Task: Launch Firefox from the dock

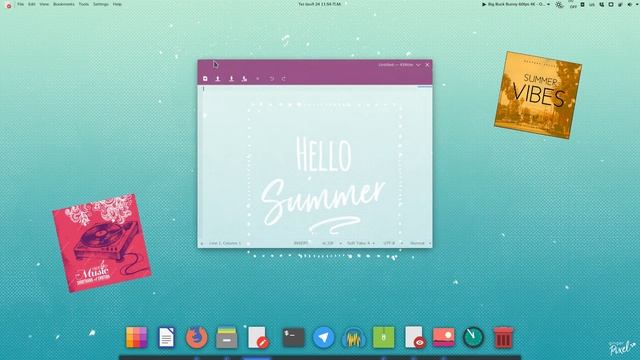Action: (x=196, y=337)
